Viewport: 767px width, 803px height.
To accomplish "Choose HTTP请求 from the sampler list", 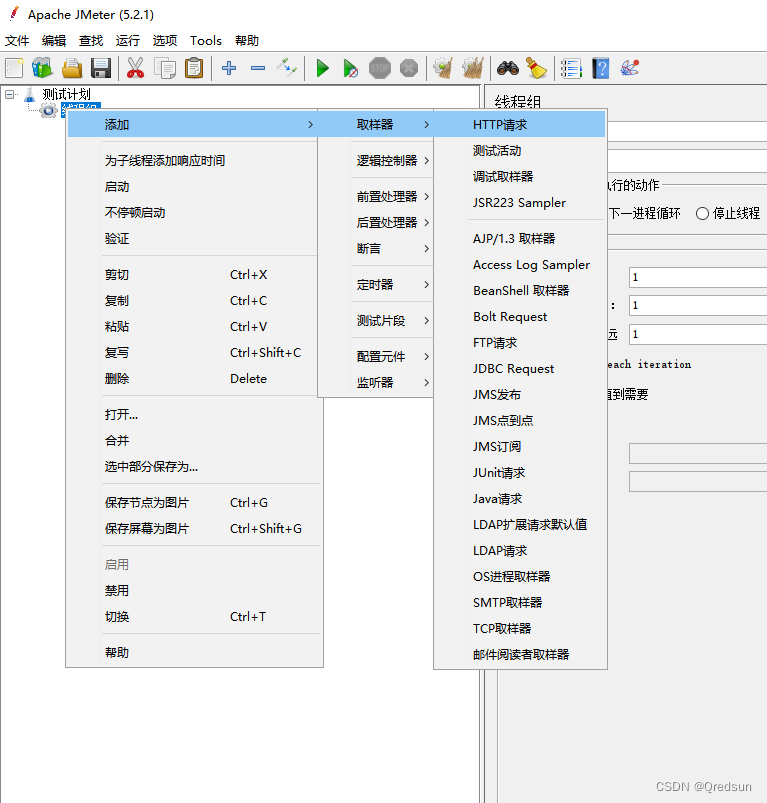I will click(520, 124).
